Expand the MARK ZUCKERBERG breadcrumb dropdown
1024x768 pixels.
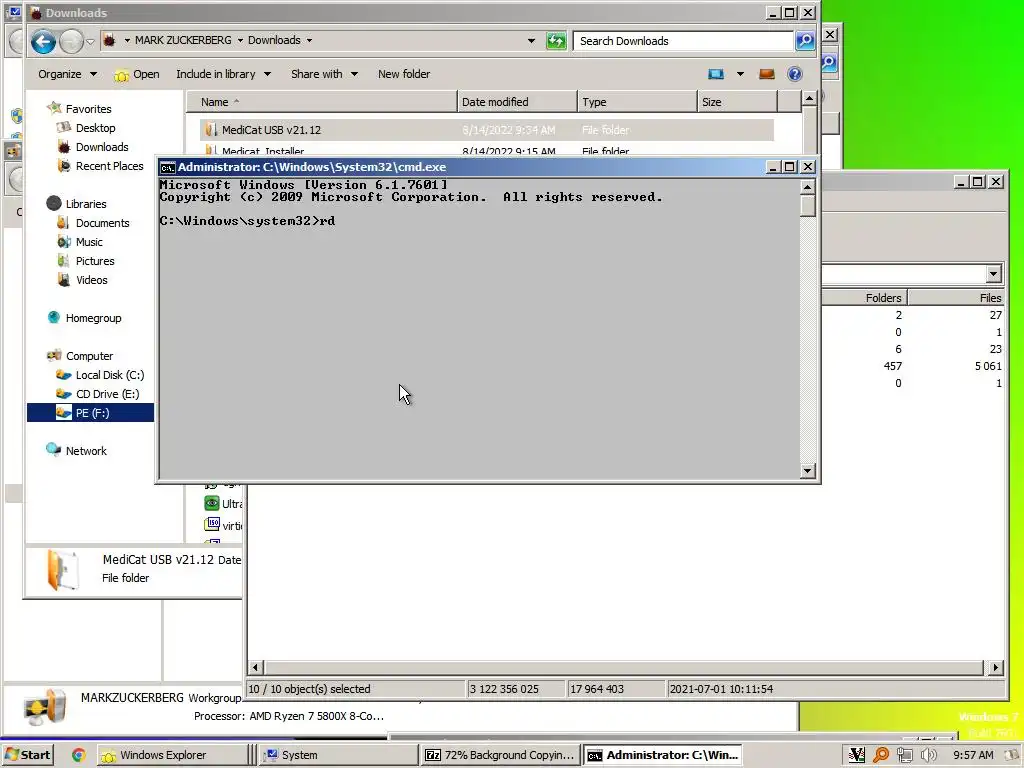pos(240,40)
